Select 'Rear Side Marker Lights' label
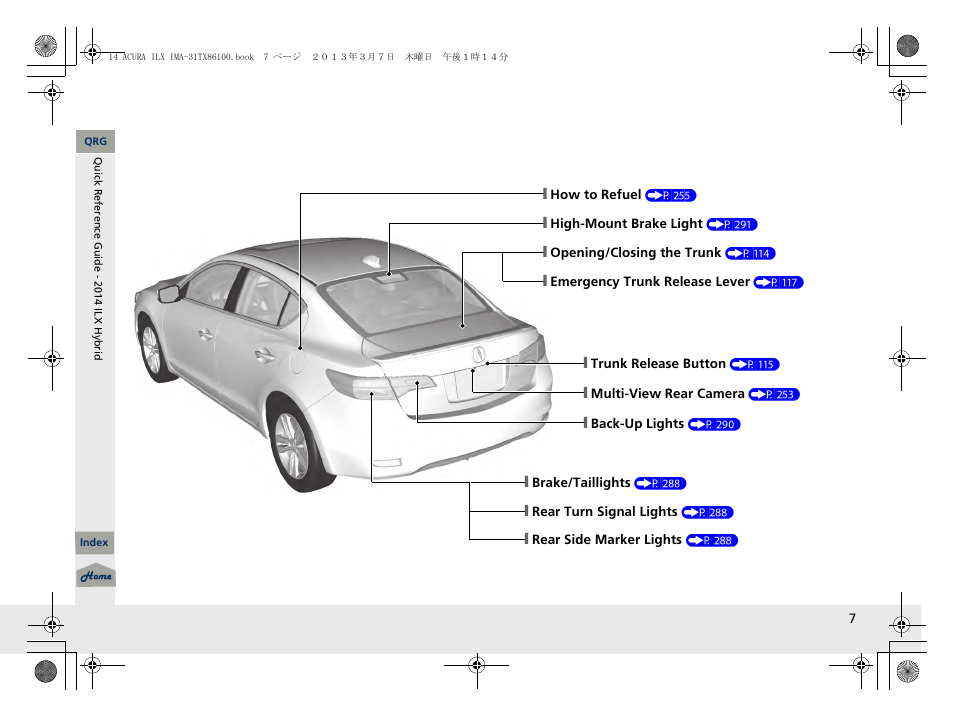The image size is (954, 718). 607,540
